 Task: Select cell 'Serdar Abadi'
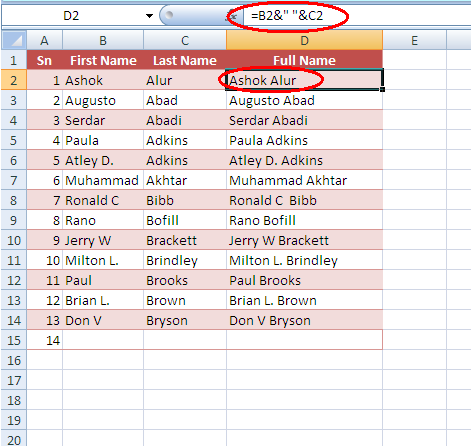point(304,120)
